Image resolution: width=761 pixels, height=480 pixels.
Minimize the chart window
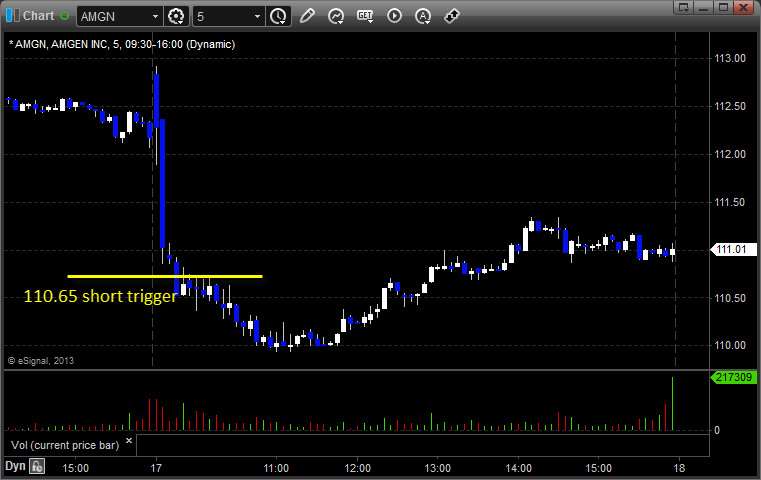click(704, 7)
